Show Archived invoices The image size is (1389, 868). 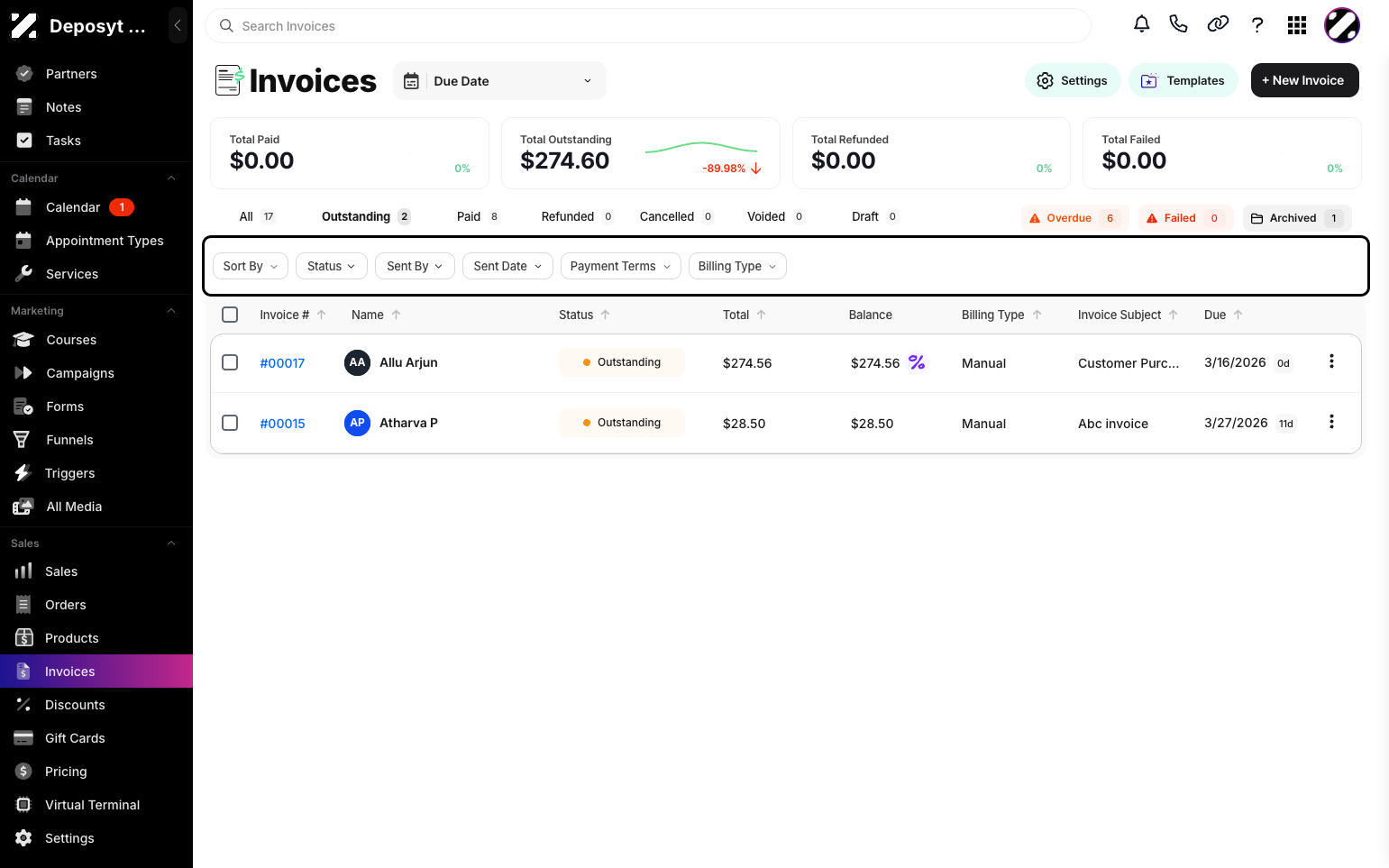click(x=1296, y=218)
